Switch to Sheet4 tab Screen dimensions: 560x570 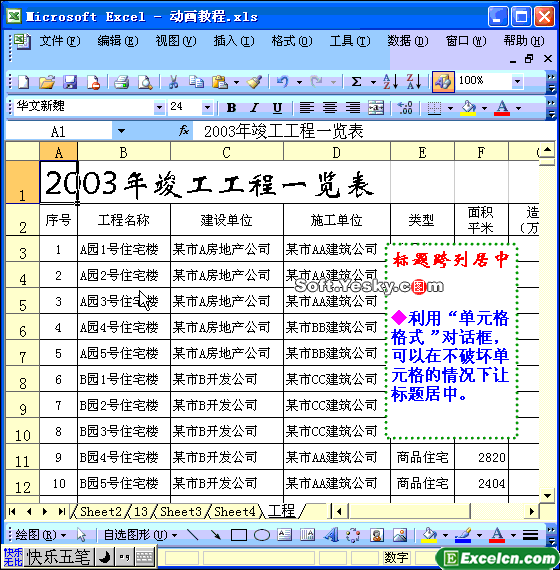[235, 512]
